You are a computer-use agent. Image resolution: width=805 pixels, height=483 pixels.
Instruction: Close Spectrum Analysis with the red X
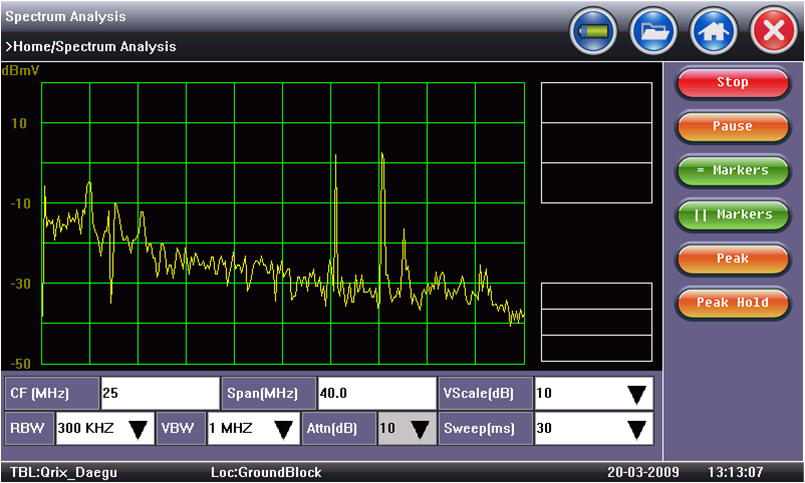coord(774,31)
